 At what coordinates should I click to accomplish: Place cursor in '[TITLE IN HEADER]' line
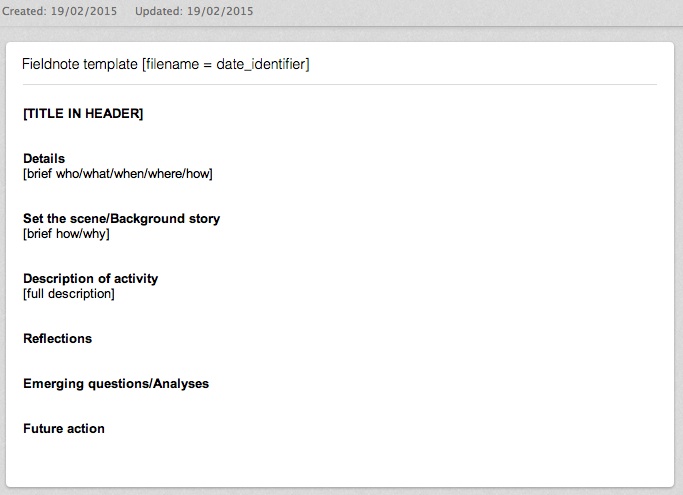[83, 114]
